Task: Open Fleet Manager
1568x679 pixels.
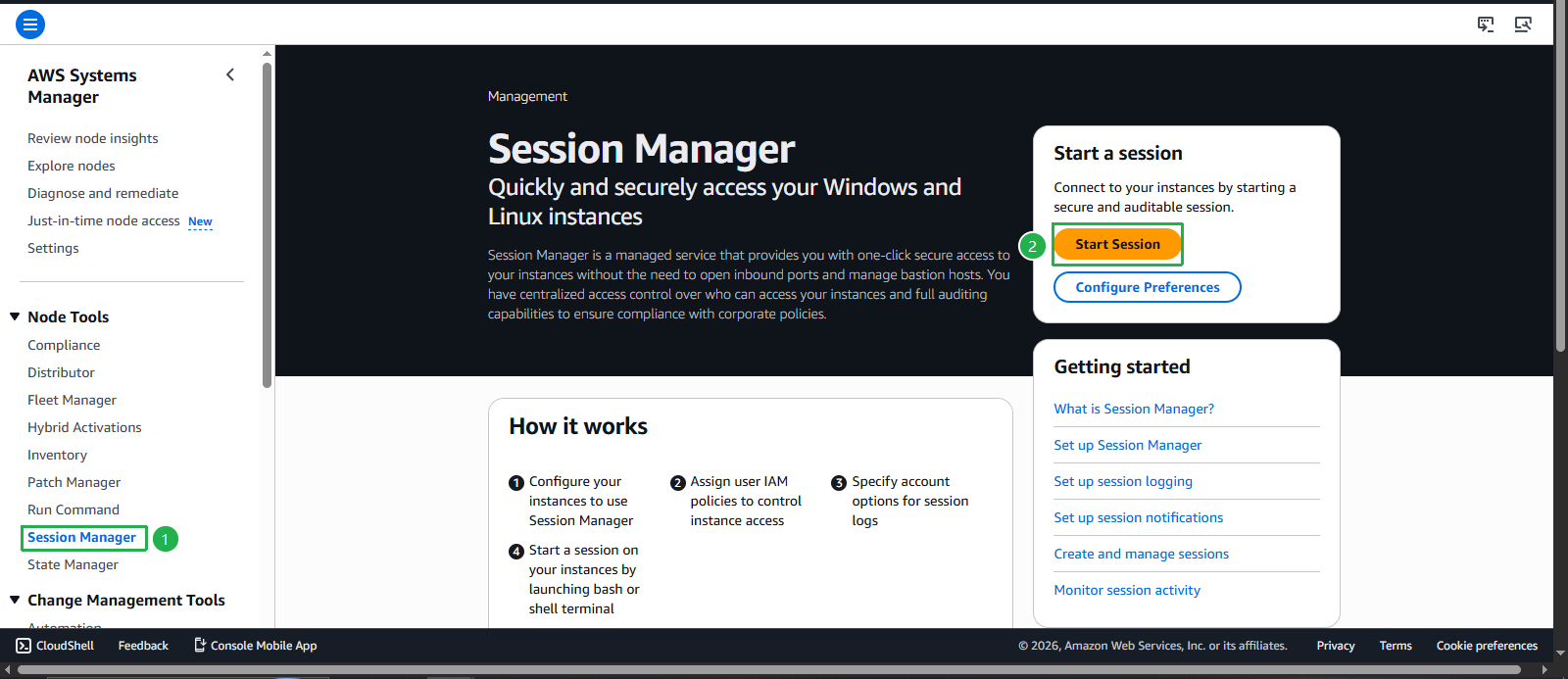Action: coord(72,400)
